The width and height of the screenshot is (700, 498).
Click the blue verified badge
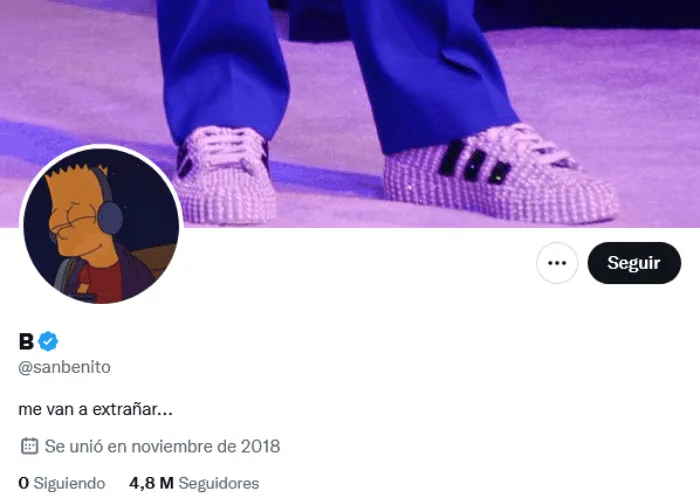pos(48,341)
